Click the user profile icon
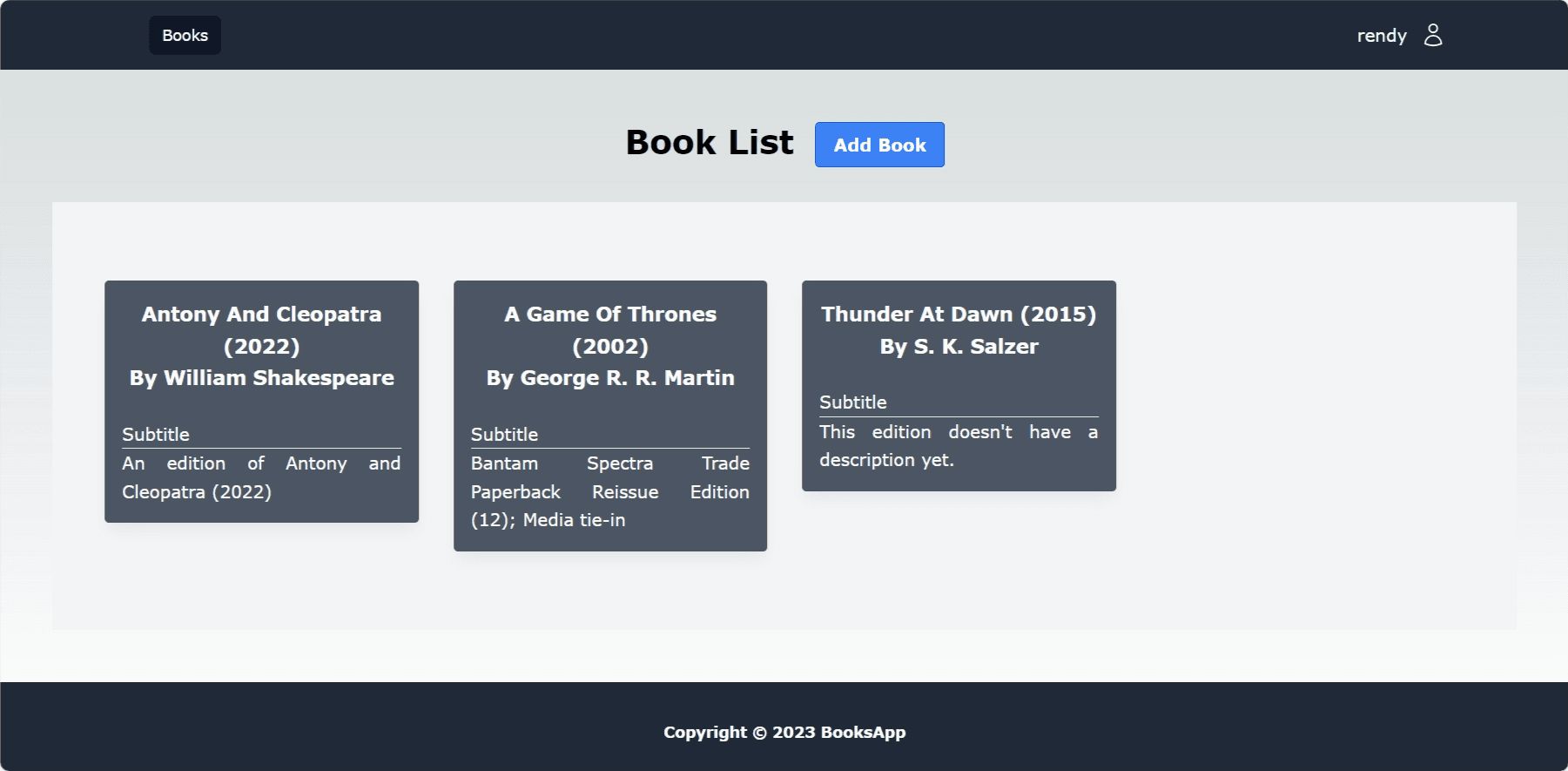The image size is (1568, 771). click(1432, 35)
